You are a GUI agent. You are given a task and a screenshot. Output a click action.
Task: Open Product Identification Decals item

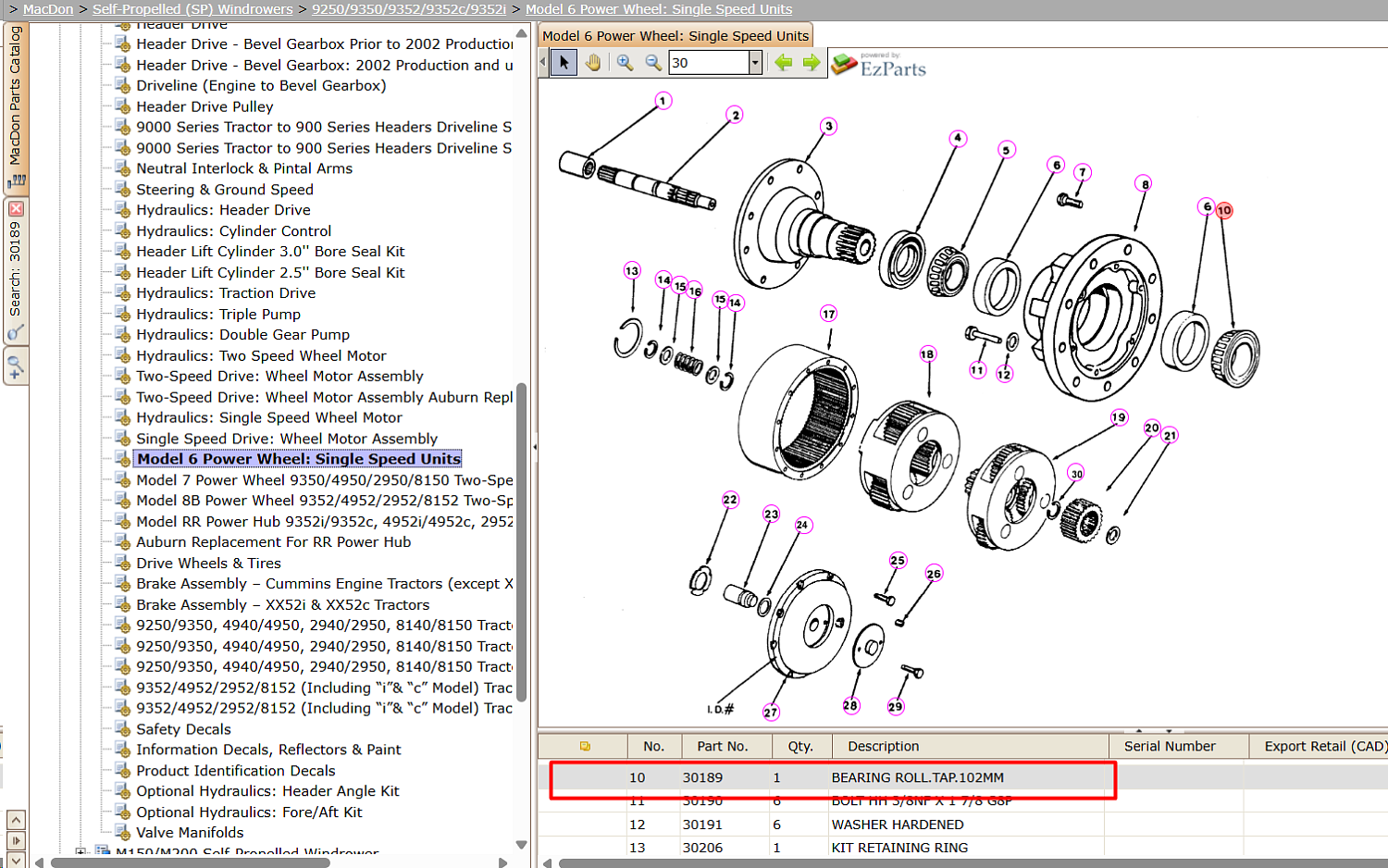pyautogui.click(x=235, y=771)
